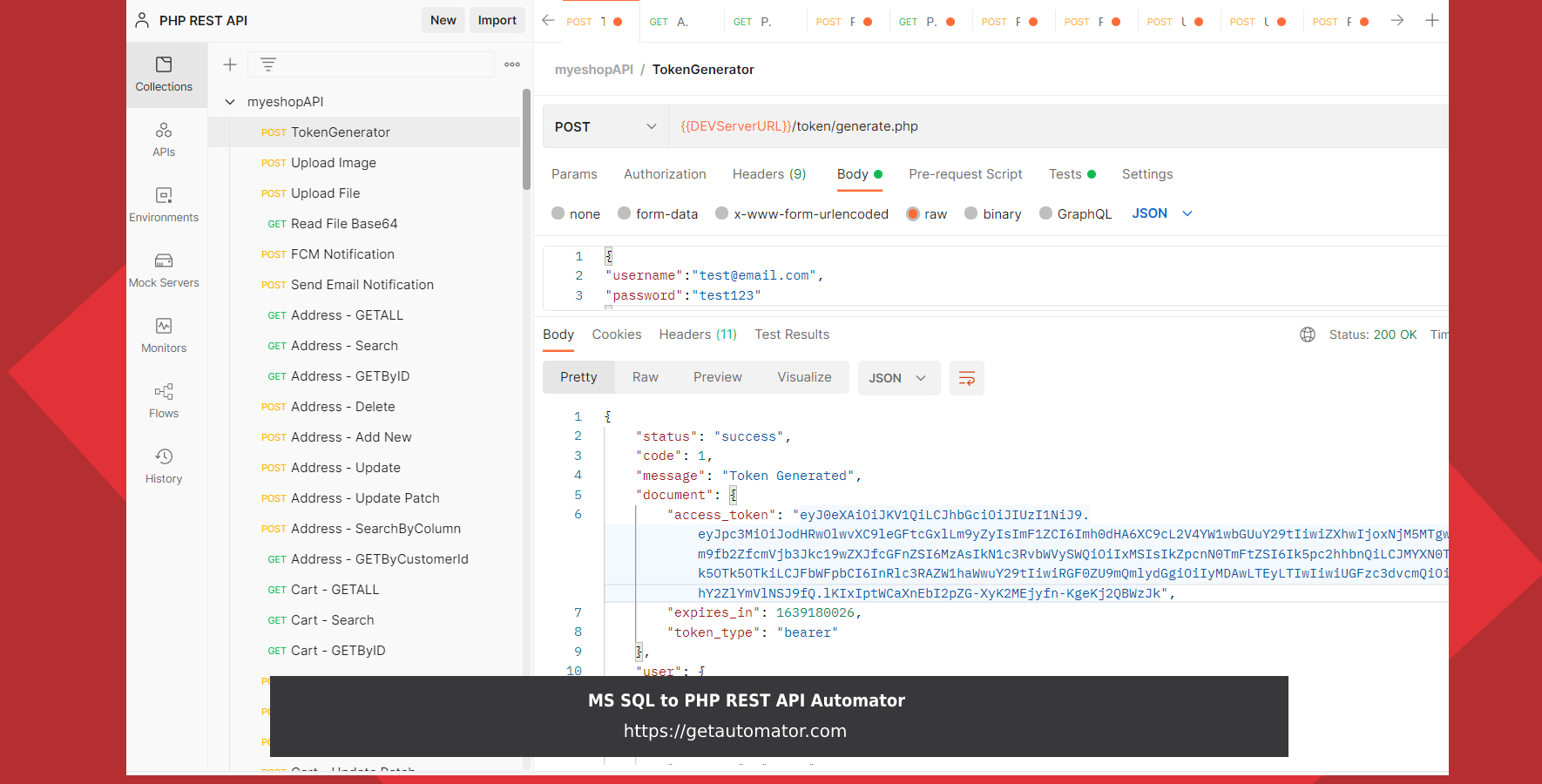Image resolution: width=1542 pixels, height=784 pixels.
Task: Switch response view to Visualize
Action: pos(804,377)
